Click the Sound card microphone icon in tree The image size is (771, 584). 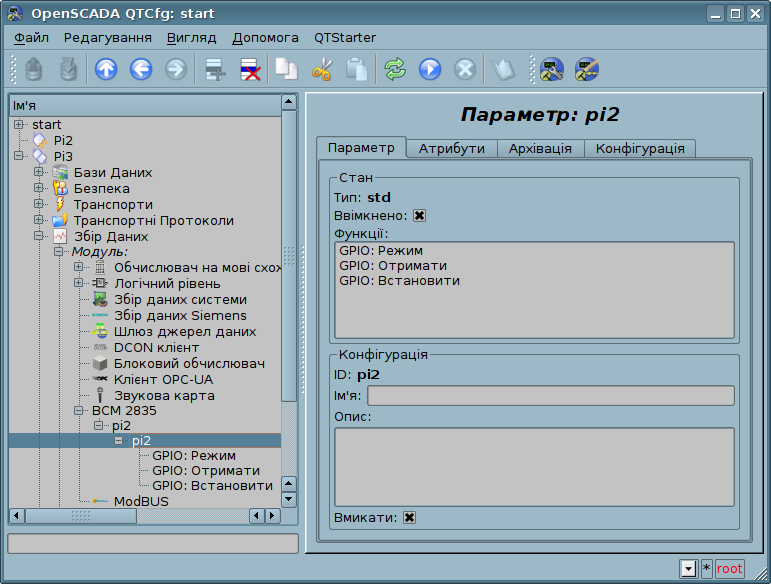(100, 396)
